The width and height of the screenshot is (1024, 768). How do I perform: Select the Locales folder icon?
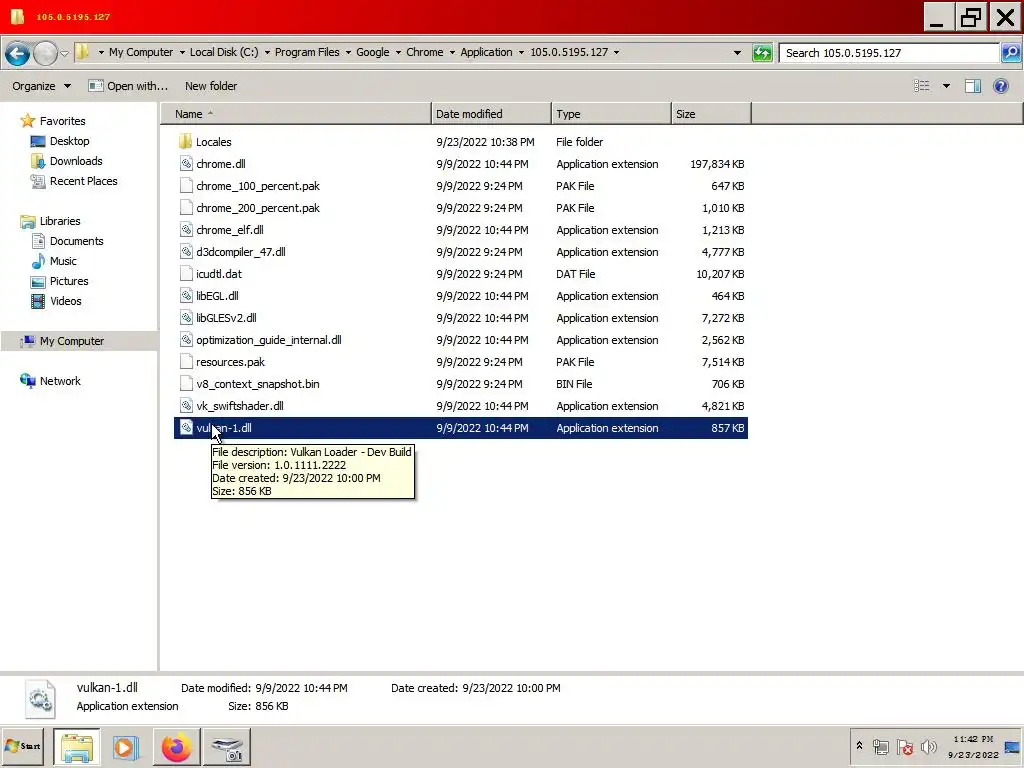(185, 142)
